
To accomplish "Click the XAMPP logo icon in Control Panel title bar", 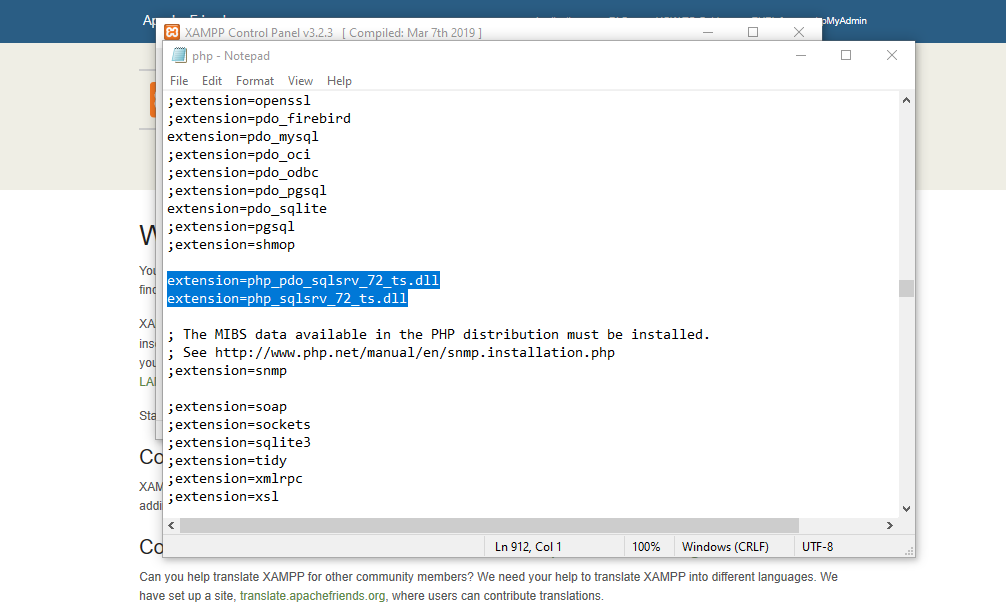I will click(x=172, y=32).
